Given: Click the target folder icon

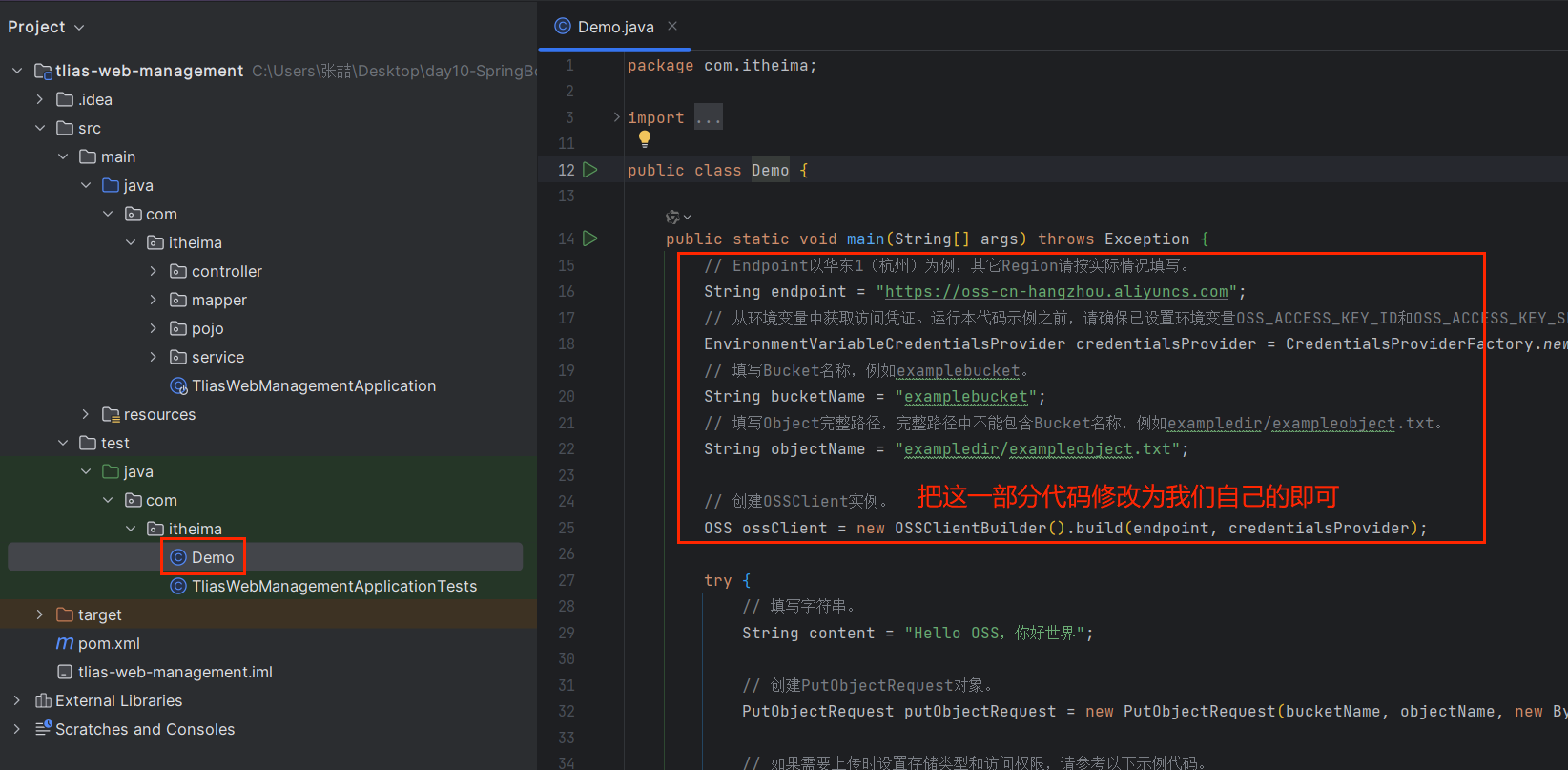Looking at the screenshot, I should [x=65, y=614].
